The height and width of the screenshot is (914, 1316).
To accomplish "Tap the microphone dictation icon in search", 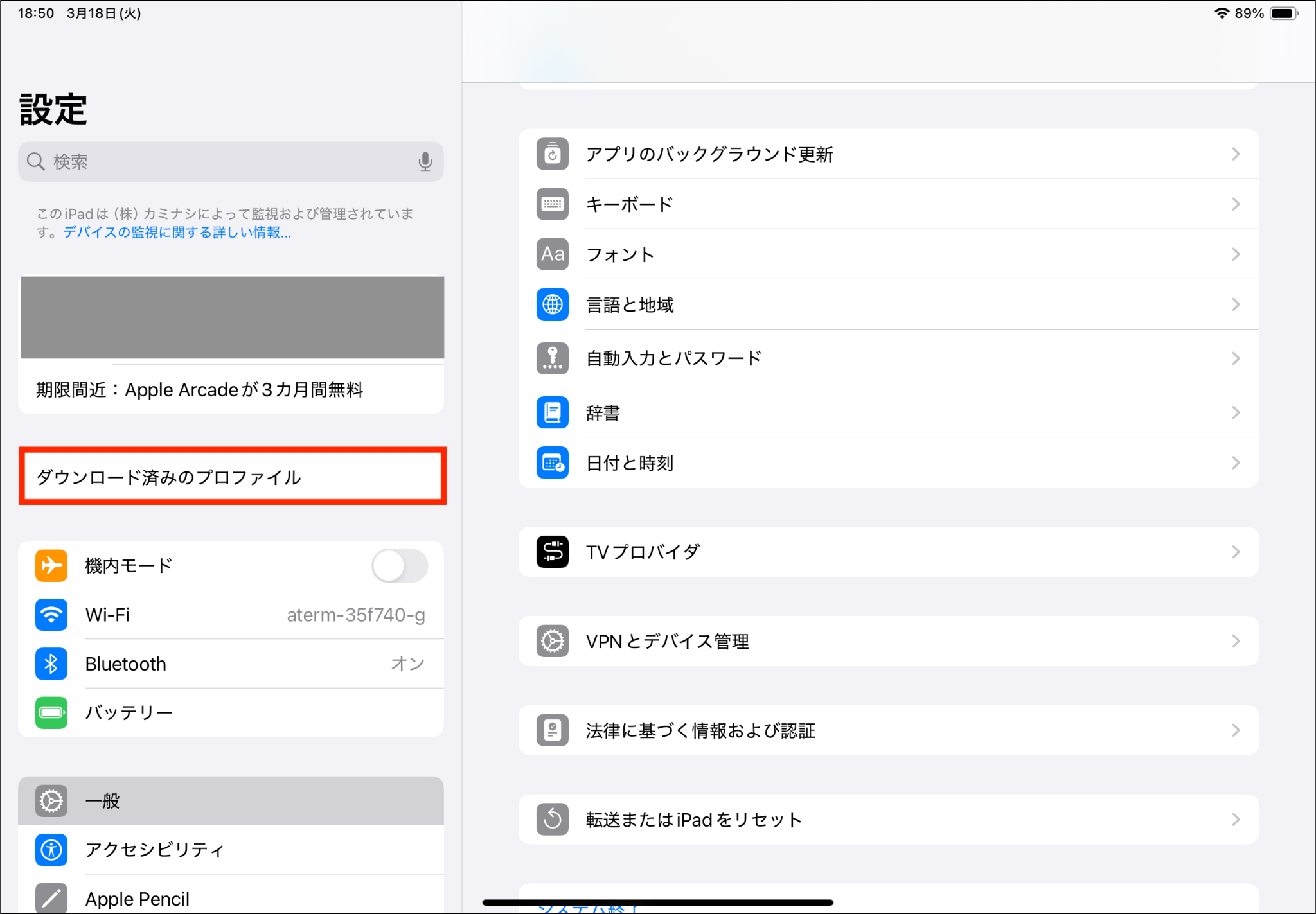I will 425,162.
